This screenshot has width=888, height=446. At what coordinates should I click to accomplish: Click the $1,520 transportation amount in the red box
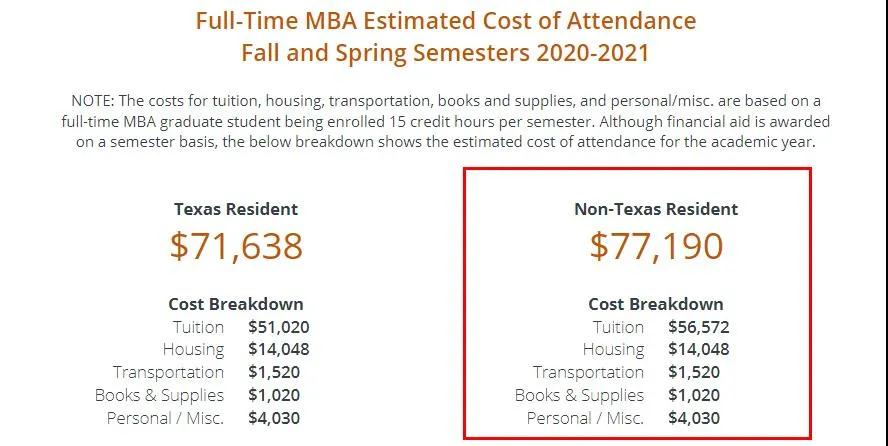pos(694,372)
